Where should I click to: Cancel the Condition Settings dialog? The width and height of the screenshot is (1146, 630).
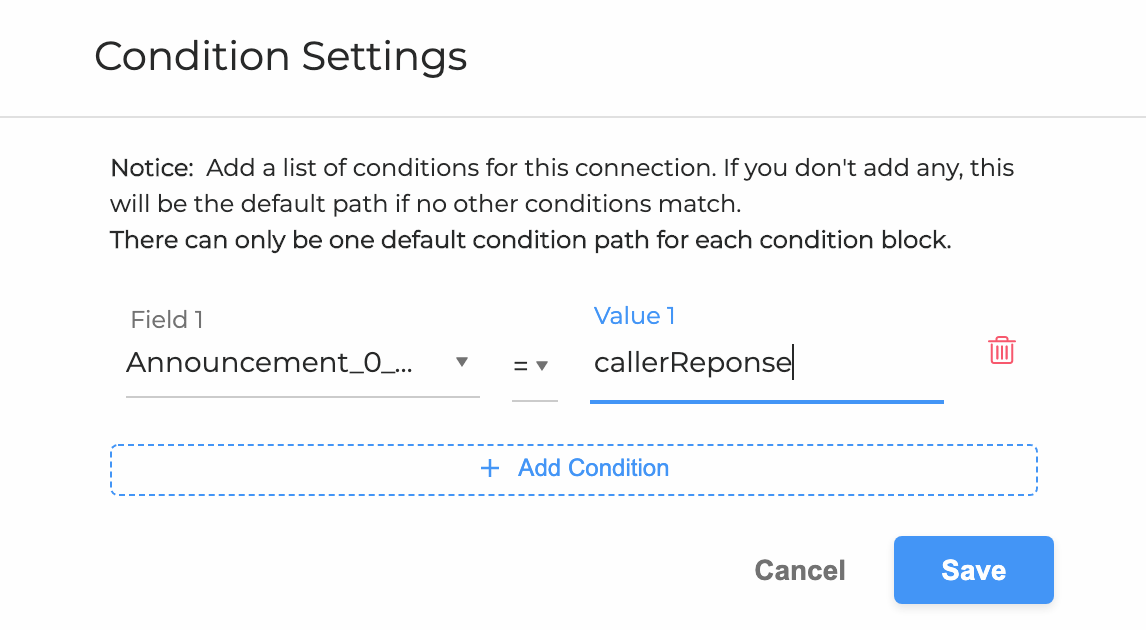pyautogui.click(x=799, y=570)
